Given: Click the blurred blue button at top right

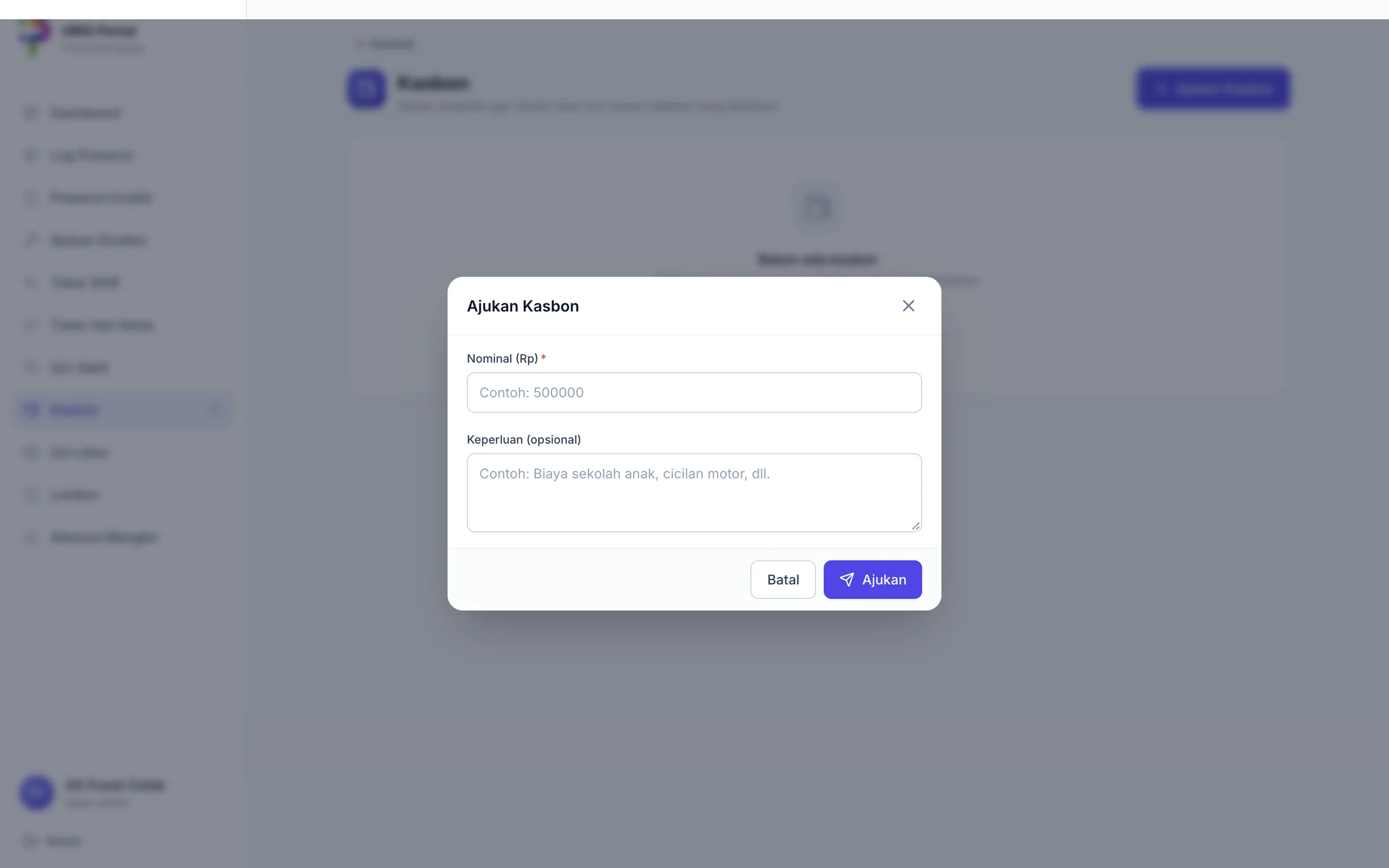Looking at the screenshot, I should (1212, 89).
